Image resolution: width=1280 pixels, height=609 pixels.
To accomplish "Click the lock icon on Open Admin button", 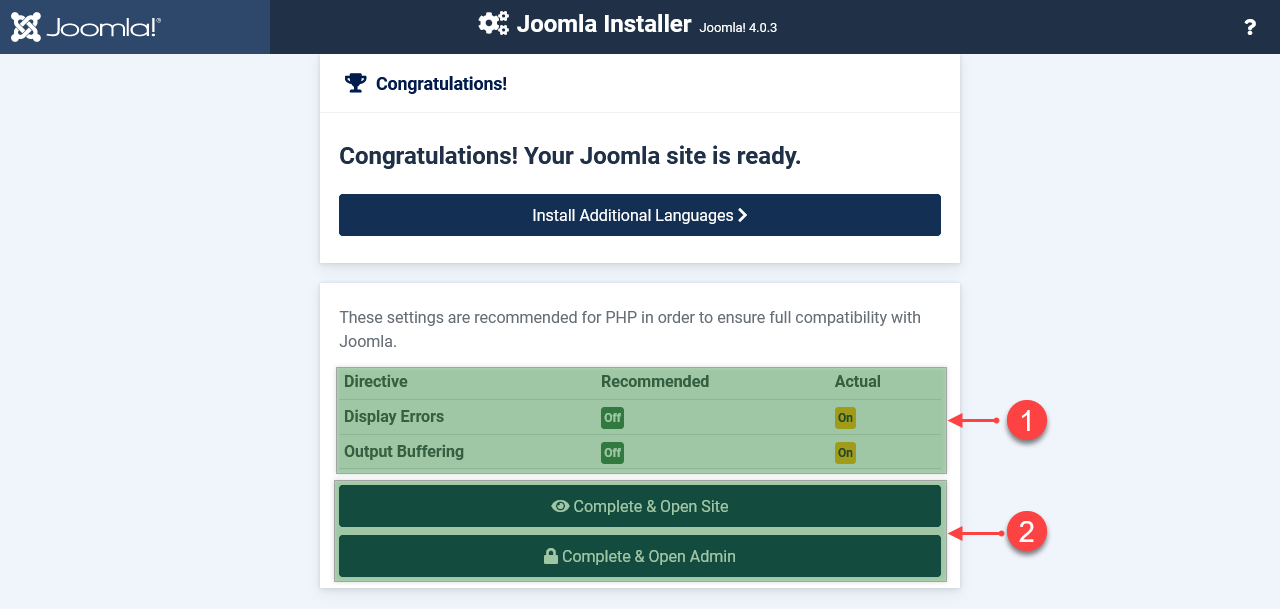I will click(x=551, y=556).
